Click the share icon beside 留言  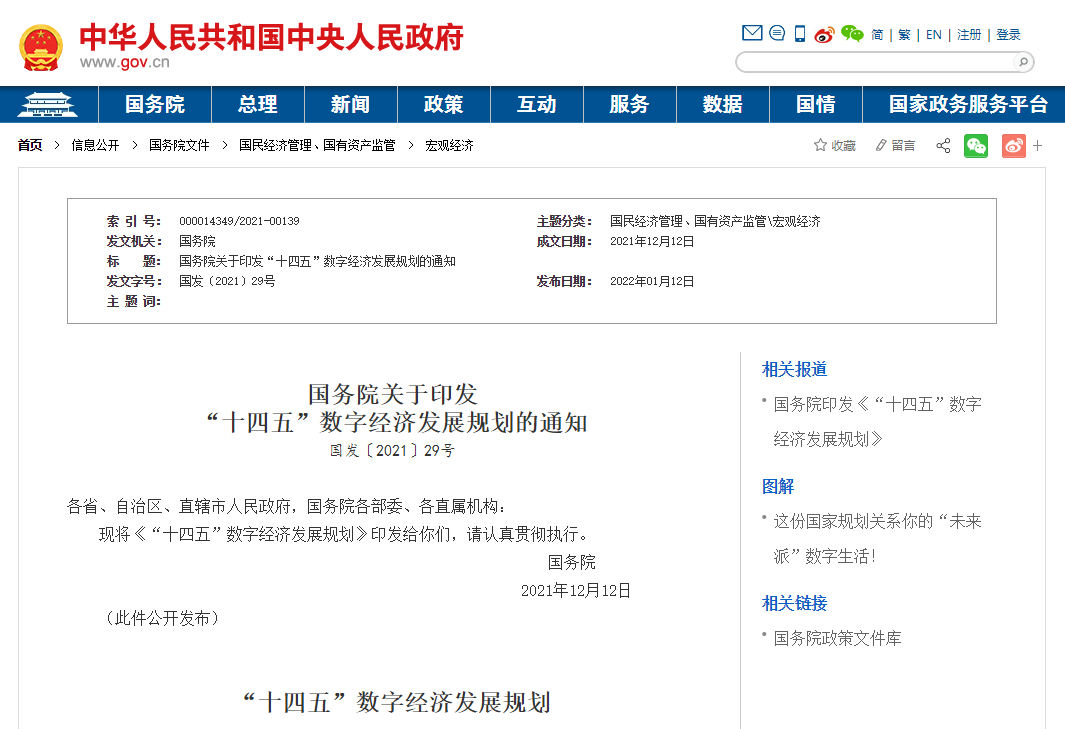pyautogui.click(x=943, y=146)
